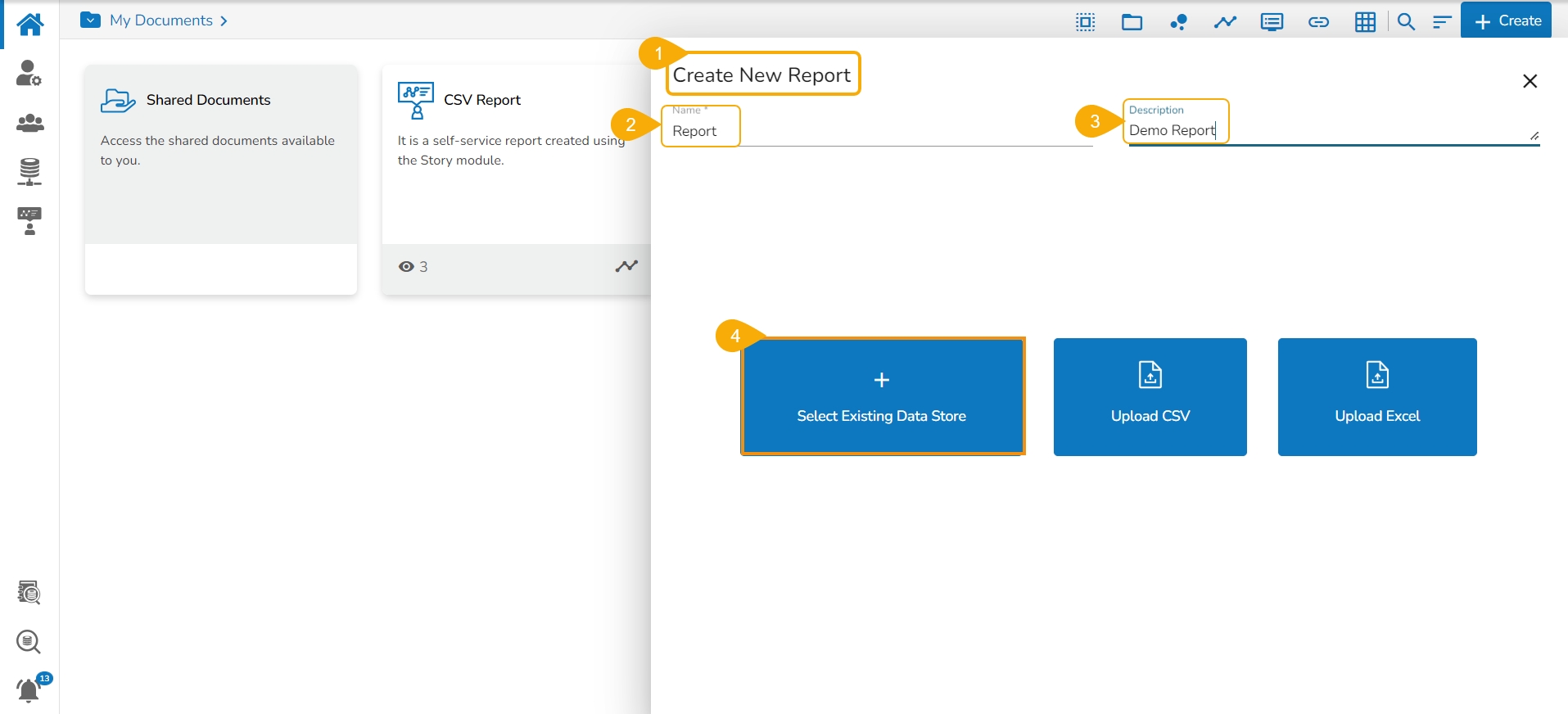Open the CSV Report card
The height and width of the screenshot is (714, 1568).
coord(516,180)
